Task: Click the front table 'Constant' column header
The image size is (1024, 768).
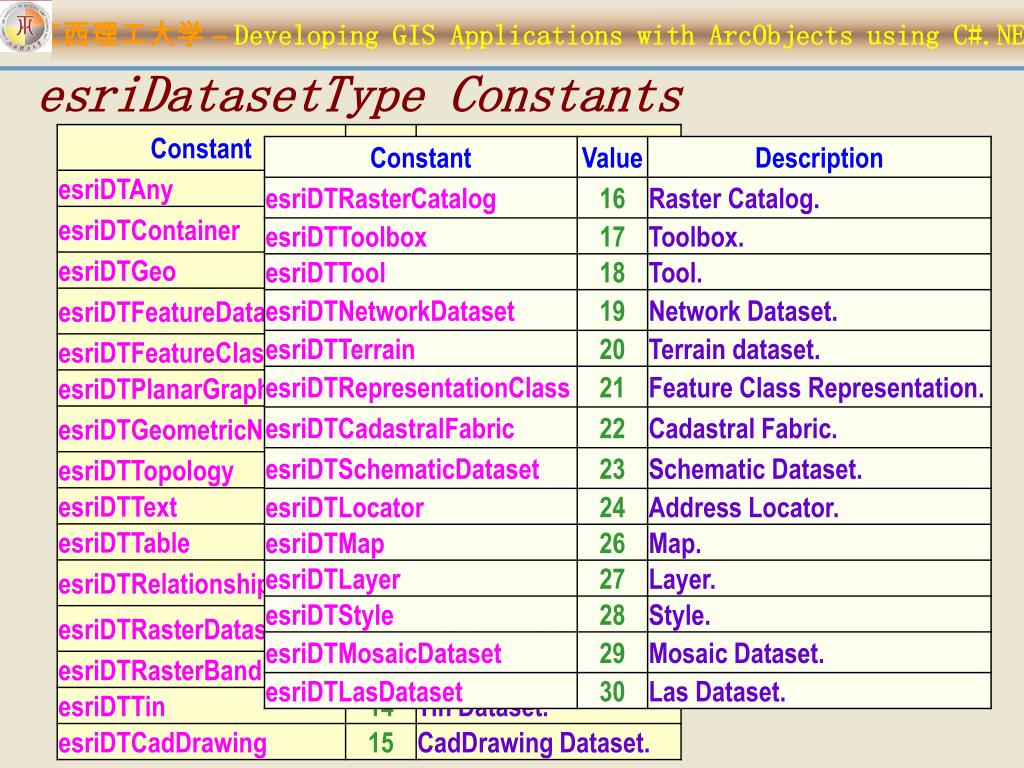Action: tap(421, 158)
